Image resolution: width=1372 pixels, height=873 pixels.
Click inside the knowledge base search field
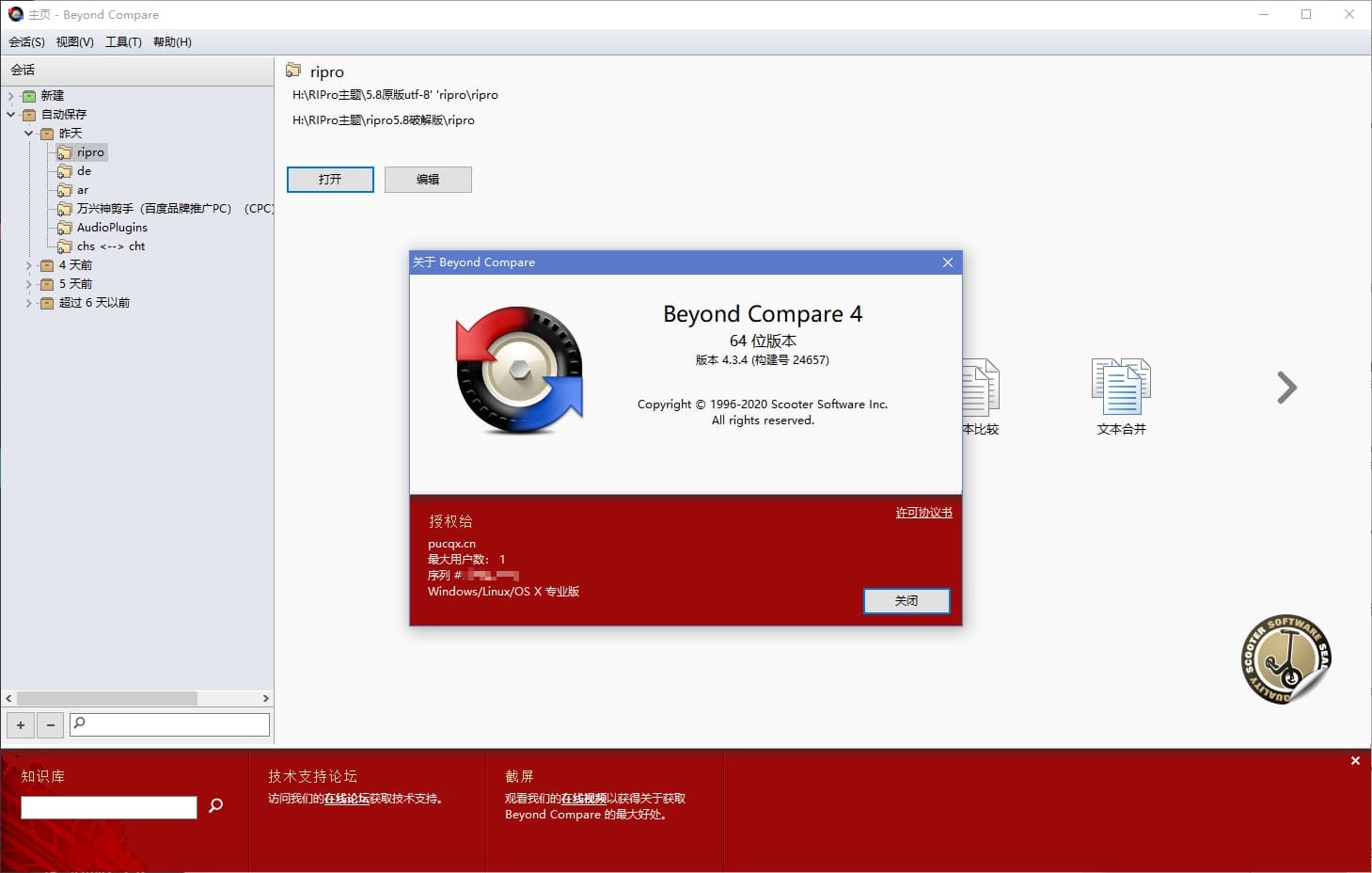click(107, 806)
